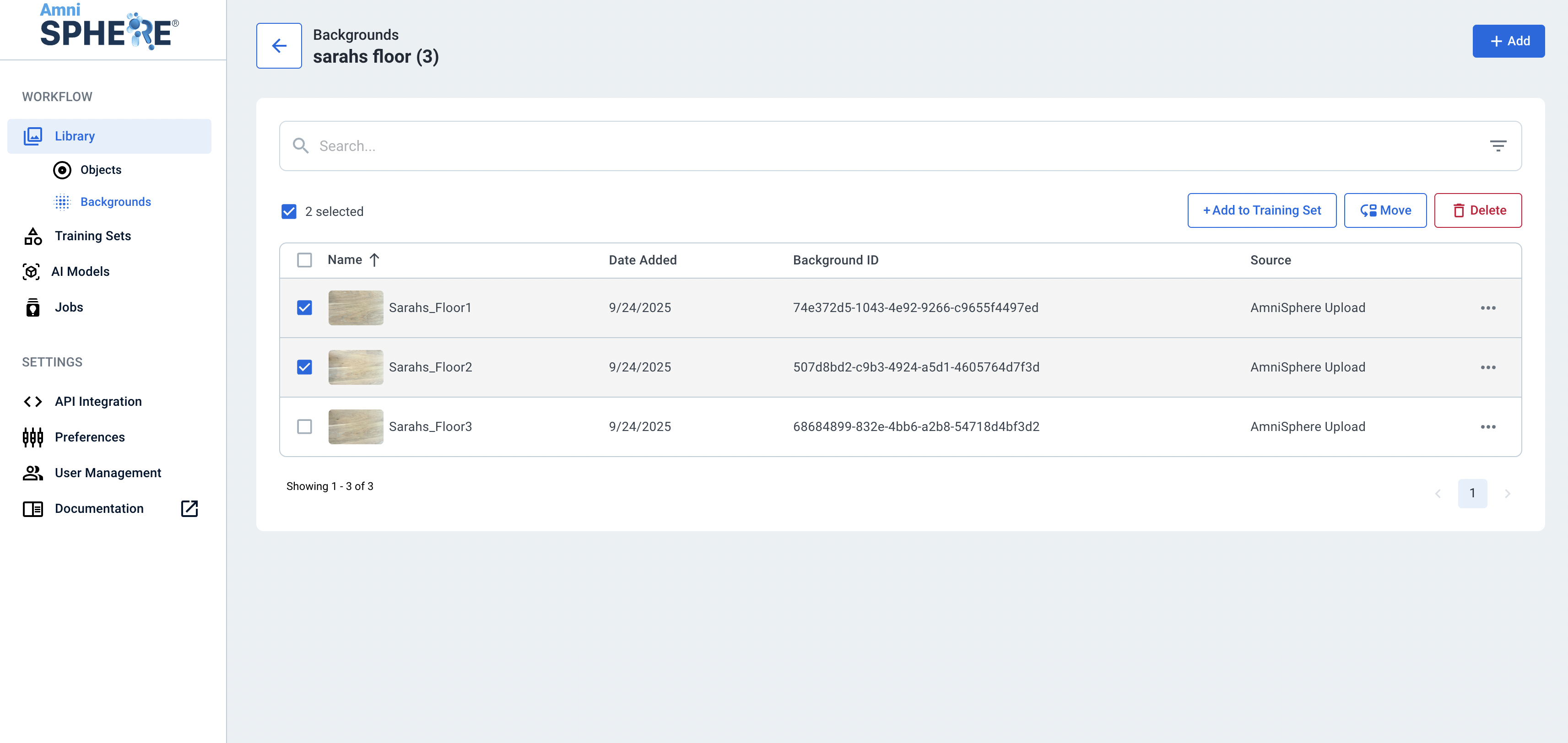Click the 'sarahs floor (3)' title

click(376, 57)
